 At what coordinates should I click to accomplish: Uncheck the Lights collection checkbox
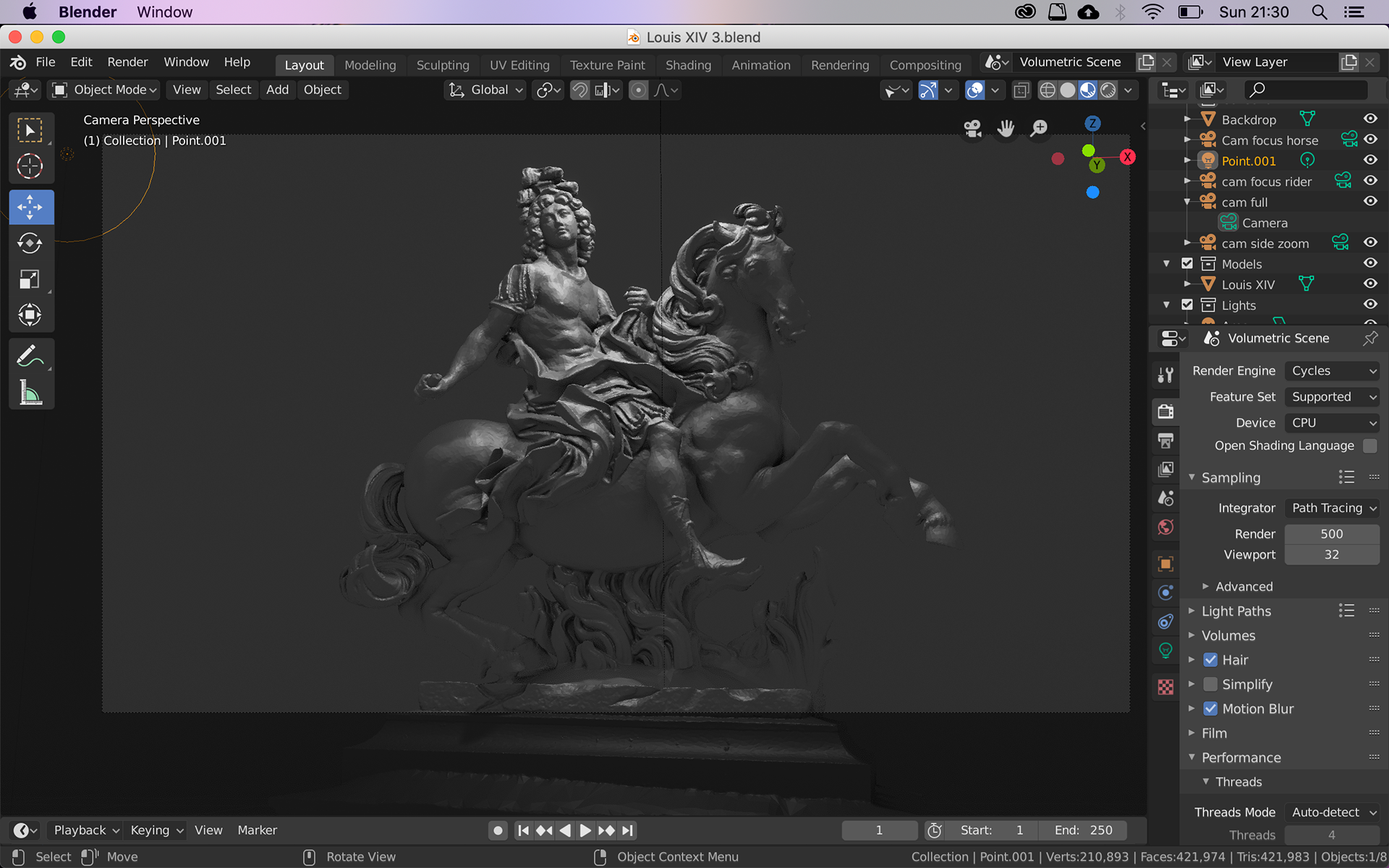[x=1187, y=305]
